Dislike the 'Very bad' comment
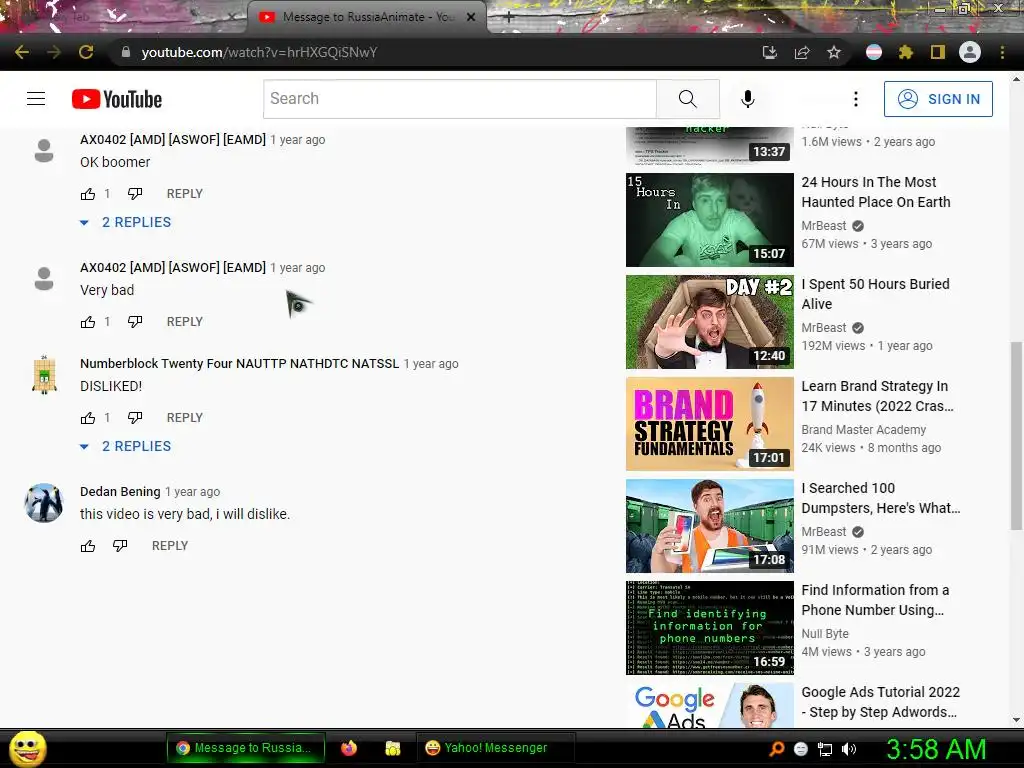The image size is (1024, 768). pyautogui.click(x=135, y=322)
